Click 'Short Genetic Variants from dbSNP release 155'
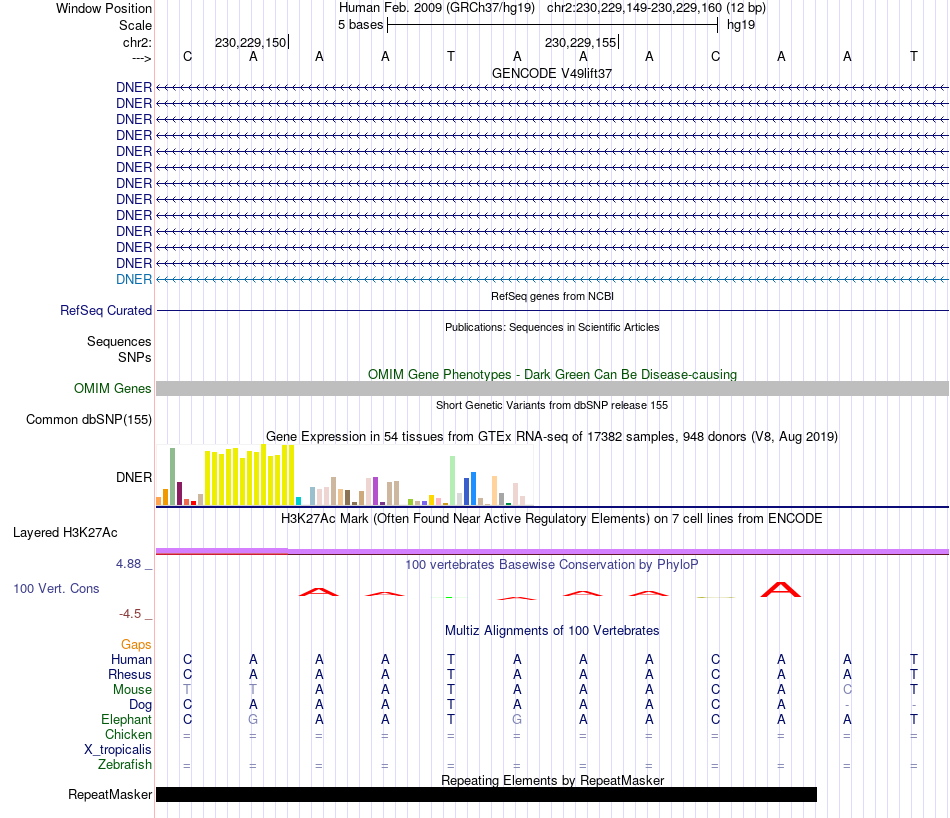Image resolution: width=950 pixels, height=818 pixels. pyautogui.click(x=552, y=405)
